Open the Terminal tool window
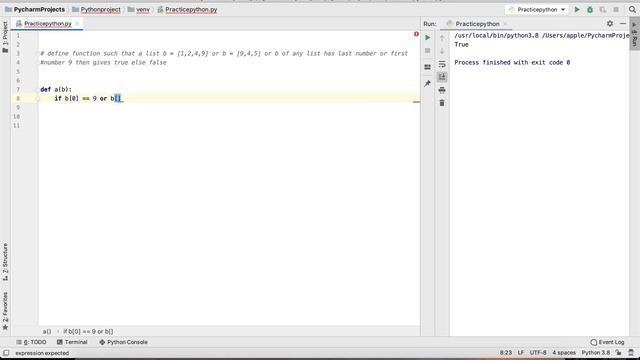640x360 pixels. click(x=72, y=342)
